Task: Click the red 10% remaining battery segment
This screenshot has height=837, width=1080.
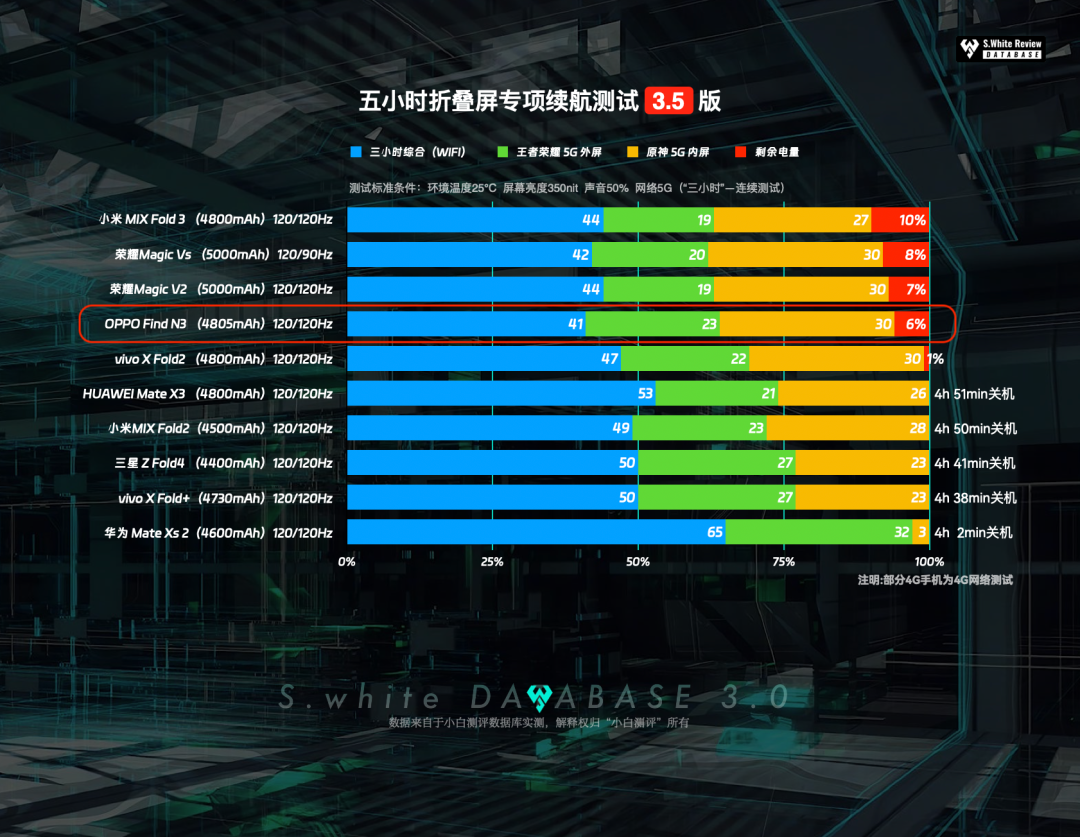Action: (x=900, y=220)
